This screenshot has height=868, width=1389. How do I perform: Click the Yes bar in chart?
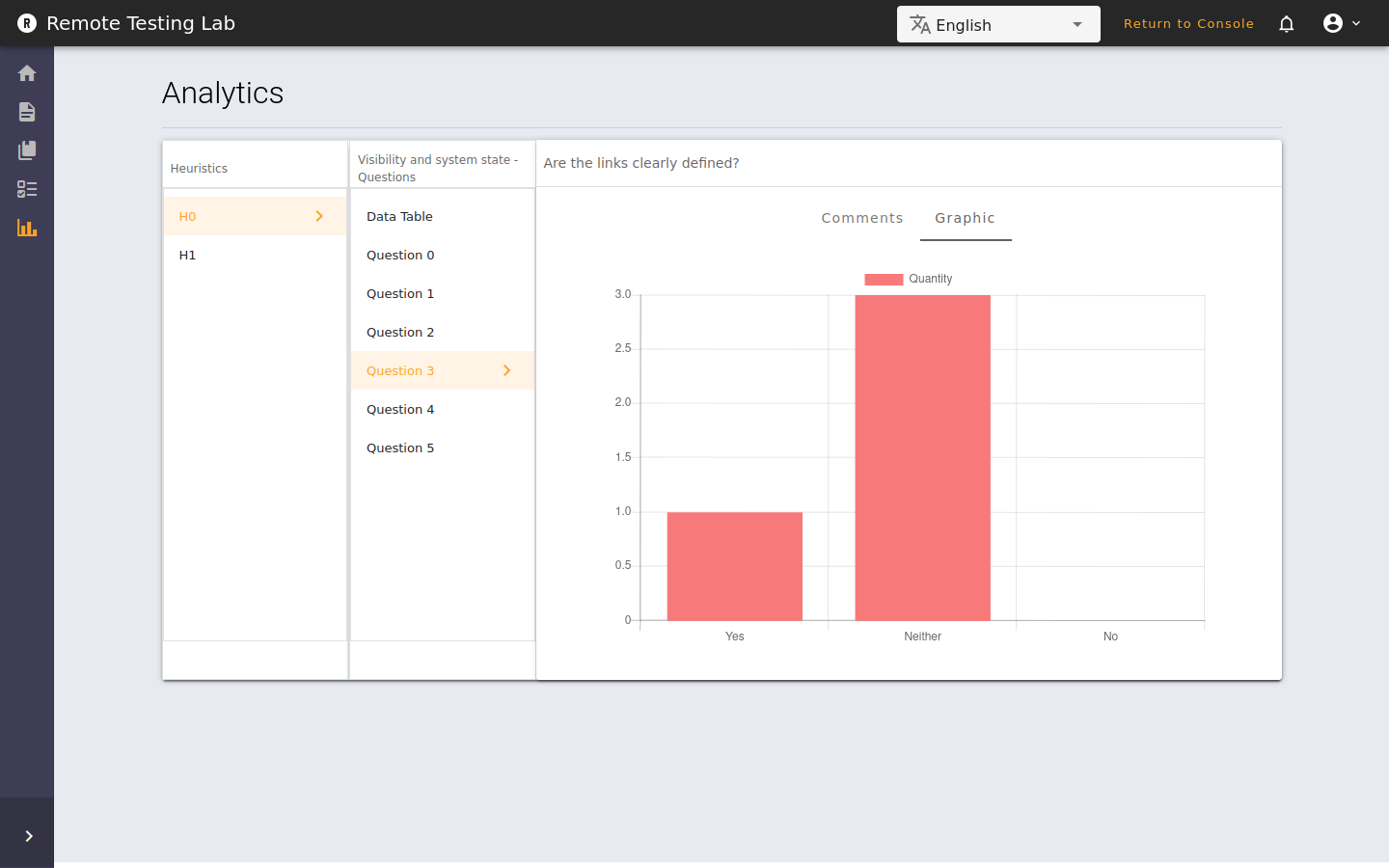tap(735, 566)
